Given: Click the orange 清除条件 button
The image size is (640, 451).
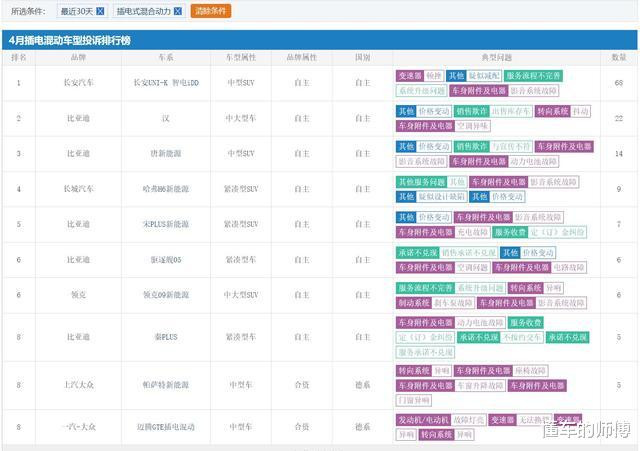Looking at the screenshot, I should tap(211, 11).
